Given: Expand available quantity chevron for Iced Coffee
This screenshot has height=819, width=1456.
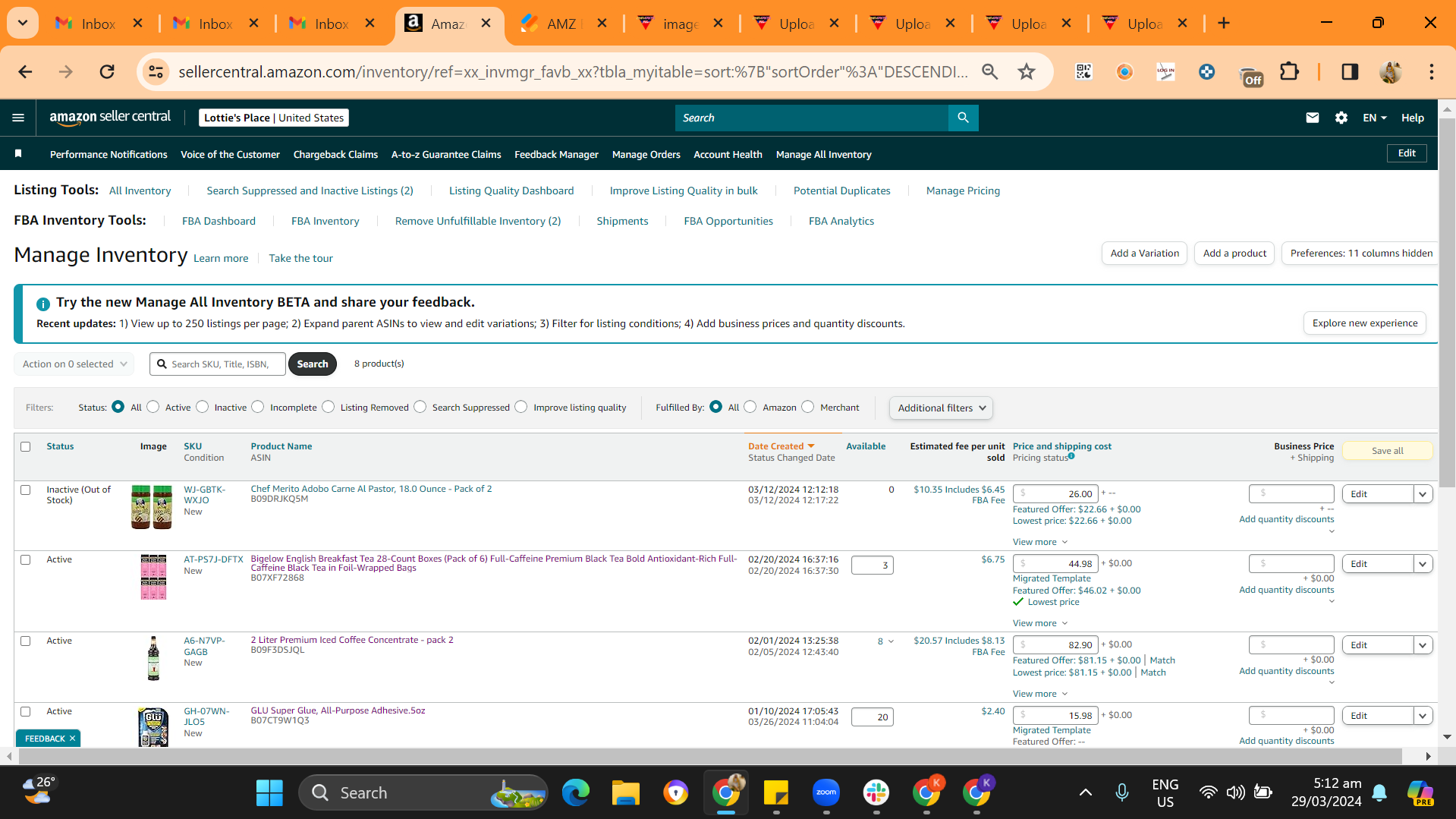Looking at the screenshot, I should click(x=891, y=641).
